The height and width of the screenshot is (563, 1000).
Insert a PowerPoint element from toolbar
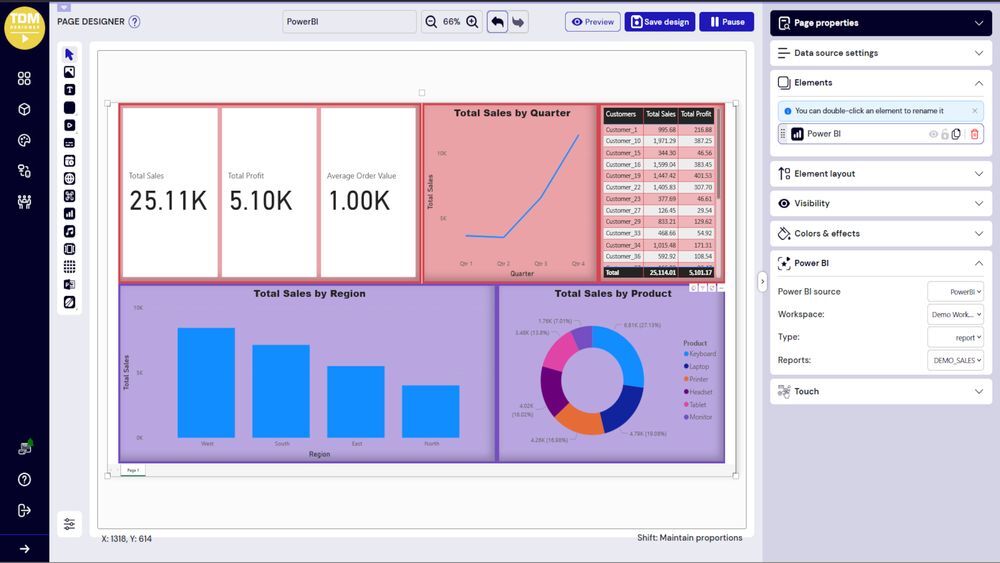(x=70, y=284)
